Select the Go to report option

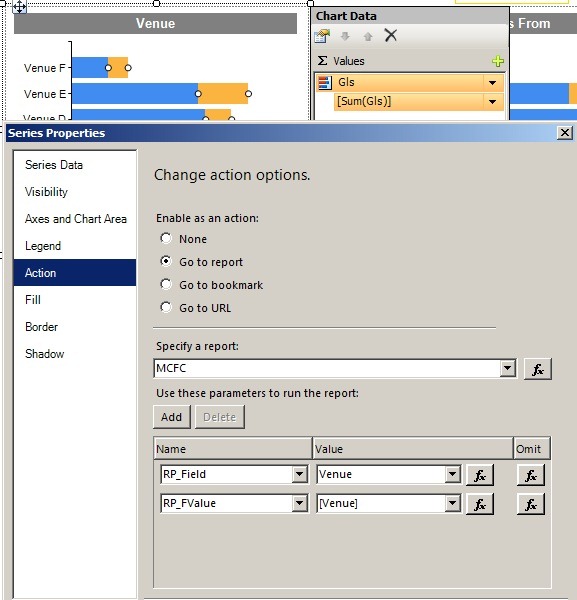point(166,261)
